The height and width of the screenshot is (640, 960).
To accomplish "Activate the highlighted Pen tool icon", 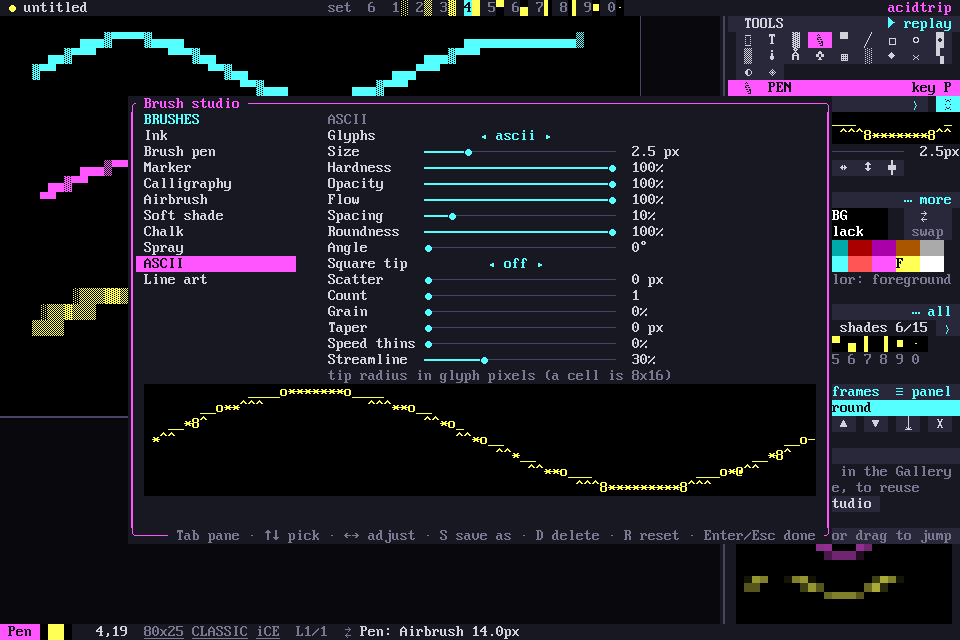I will pos(820,40).
